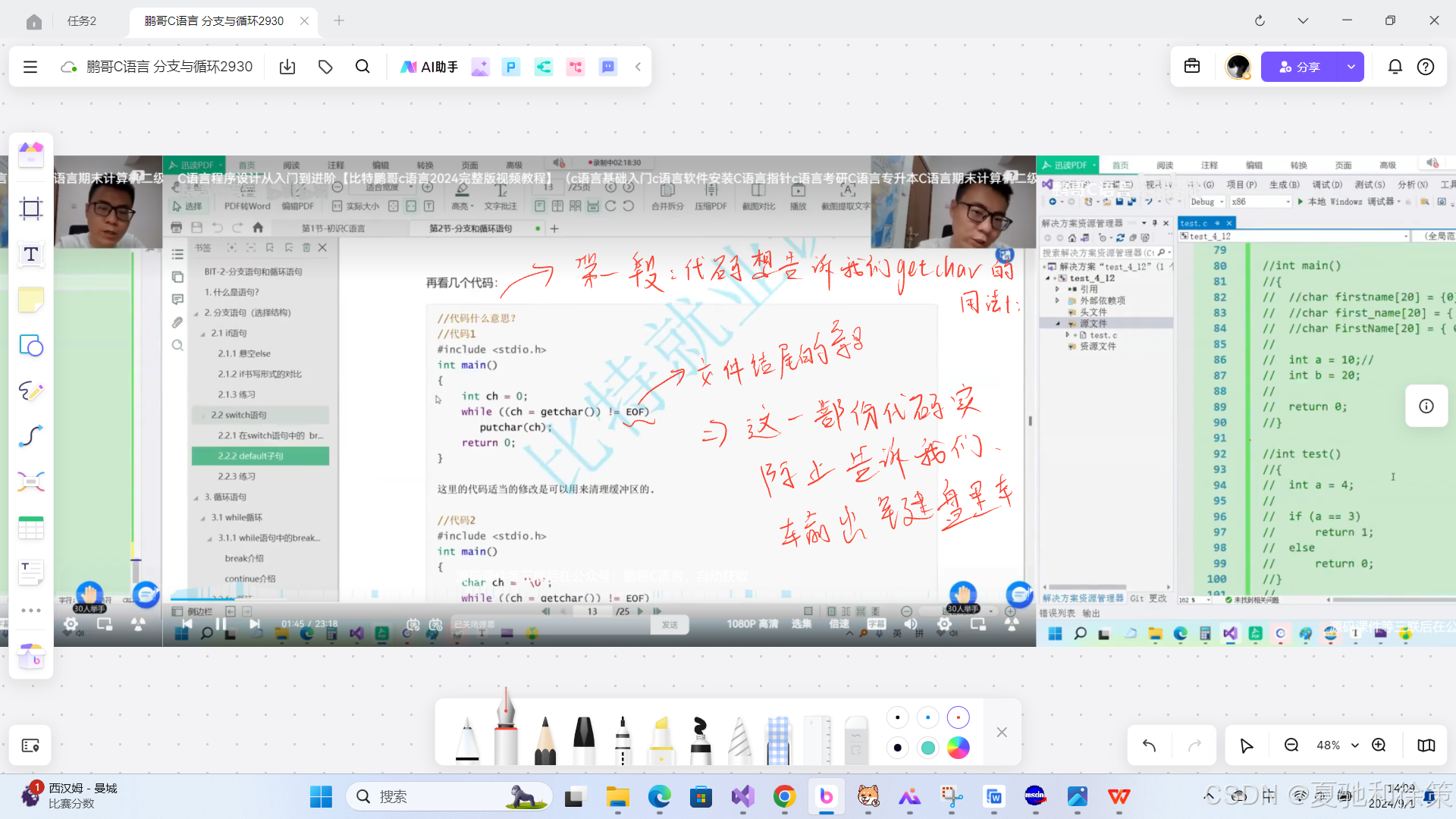This screenshot has width=1456, height=819.
Task: Open the rainbow color picker swatch
Action: (x=959, y=748)
